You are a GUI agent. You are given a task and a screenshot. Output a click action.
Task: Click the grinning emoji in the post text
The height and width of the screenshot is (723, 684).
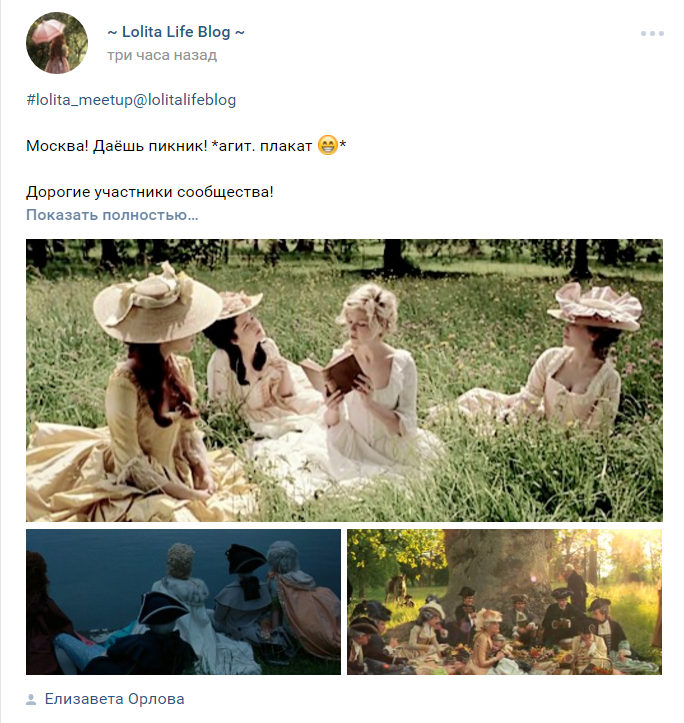(328, 145)
